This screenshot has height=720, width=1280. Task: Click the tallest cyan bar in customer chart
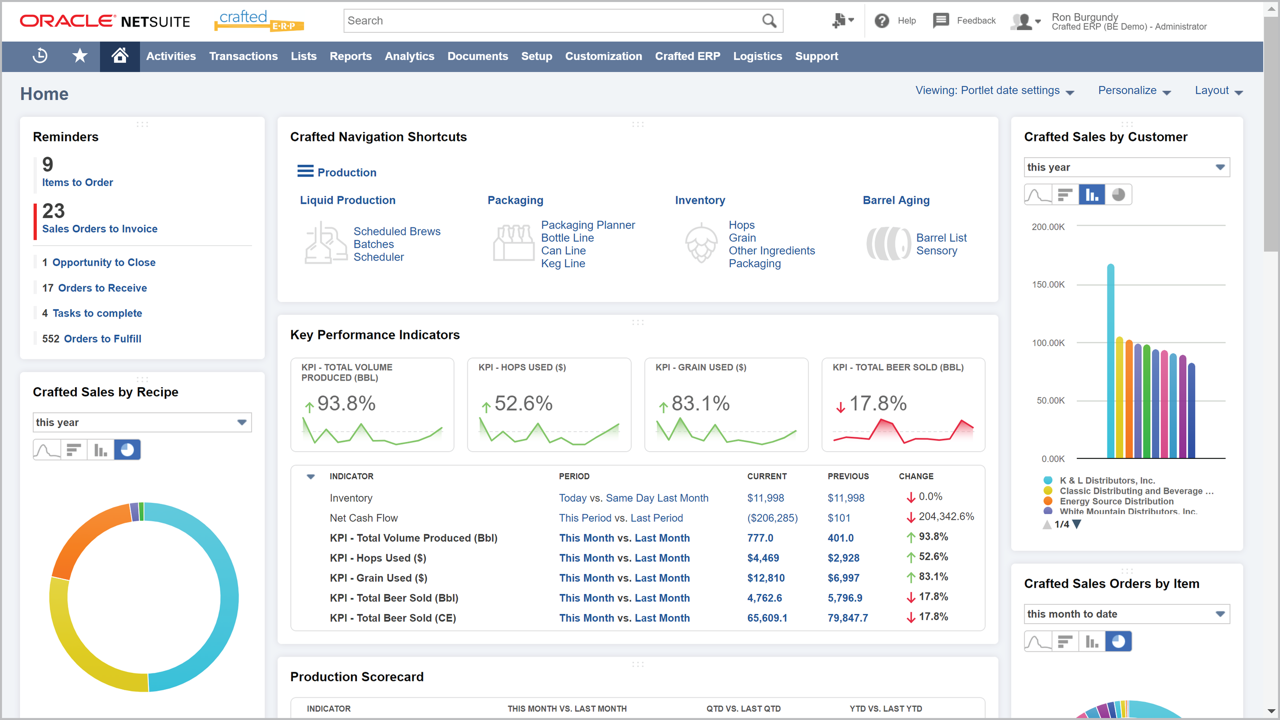tap(1111, 361)
